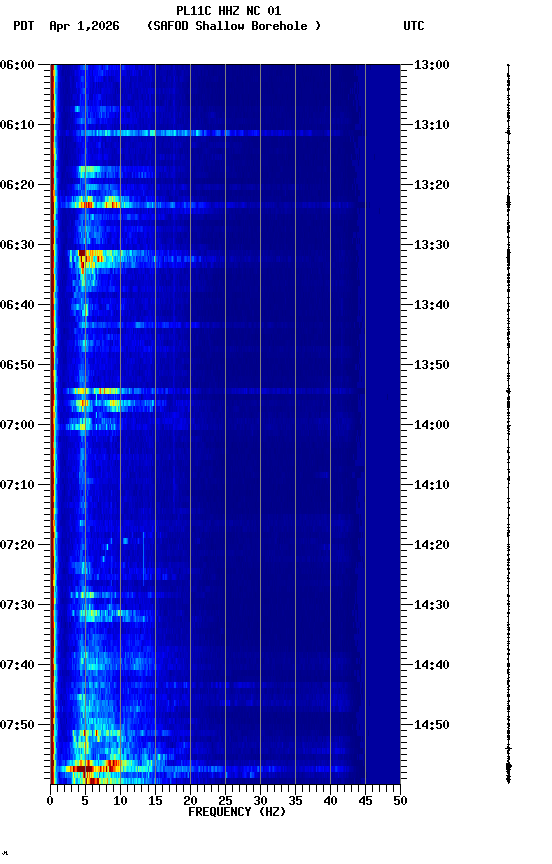This screenshot has width=552, height=864.
Task: Click the 0 Hz frequency axis label
Action: [50, 801]
